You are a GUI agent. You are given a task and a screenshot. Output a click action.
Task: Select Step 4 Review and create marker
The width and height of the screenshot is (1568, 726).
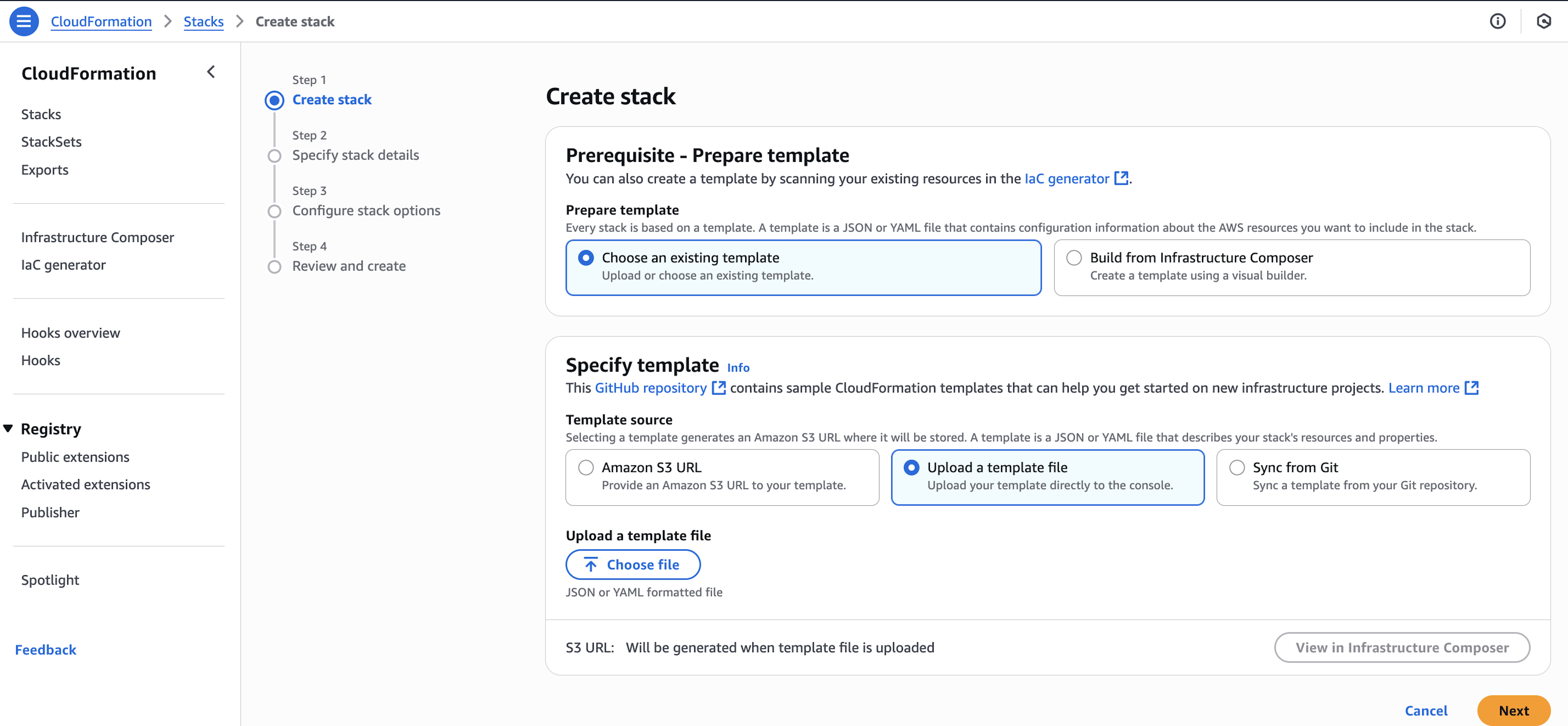click(x=275, y=266)
